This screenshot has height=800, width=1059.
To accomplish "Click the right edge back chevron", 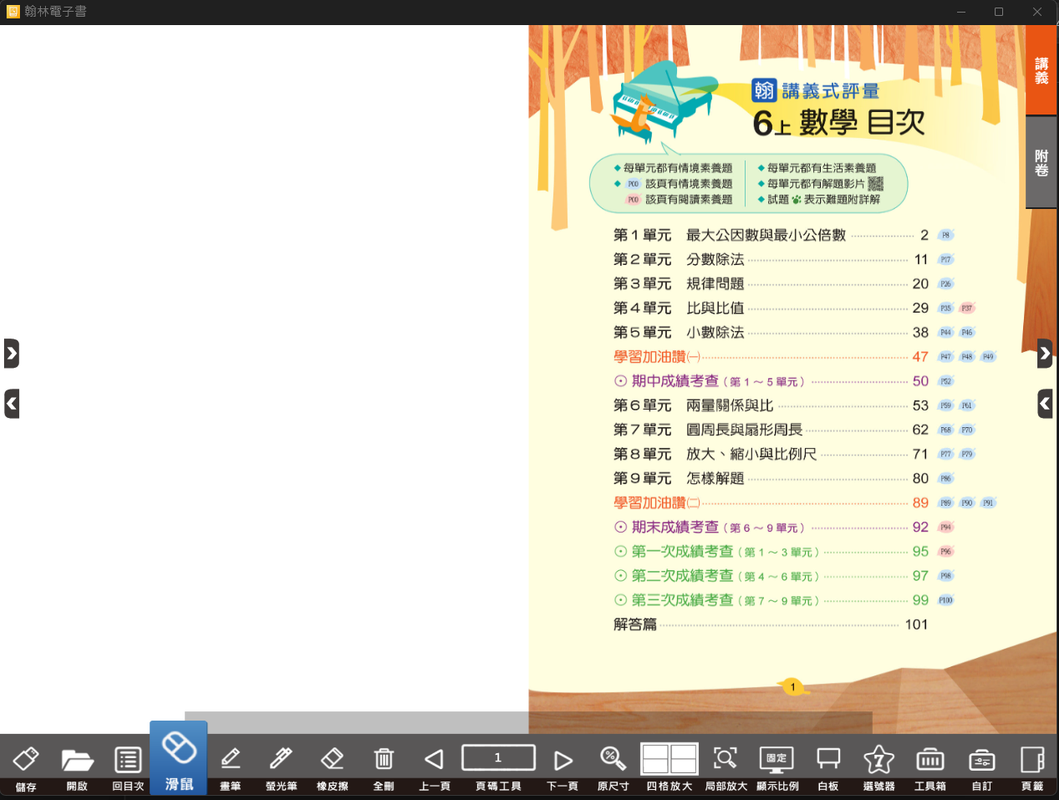I will pos(1045,404).
